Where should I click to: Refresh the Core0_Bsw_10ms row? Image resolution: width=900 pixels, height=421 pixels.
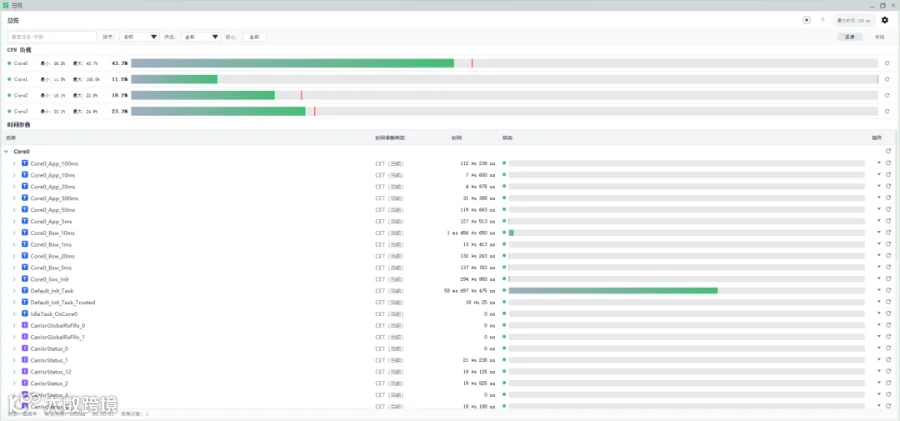tap(888, 233)
